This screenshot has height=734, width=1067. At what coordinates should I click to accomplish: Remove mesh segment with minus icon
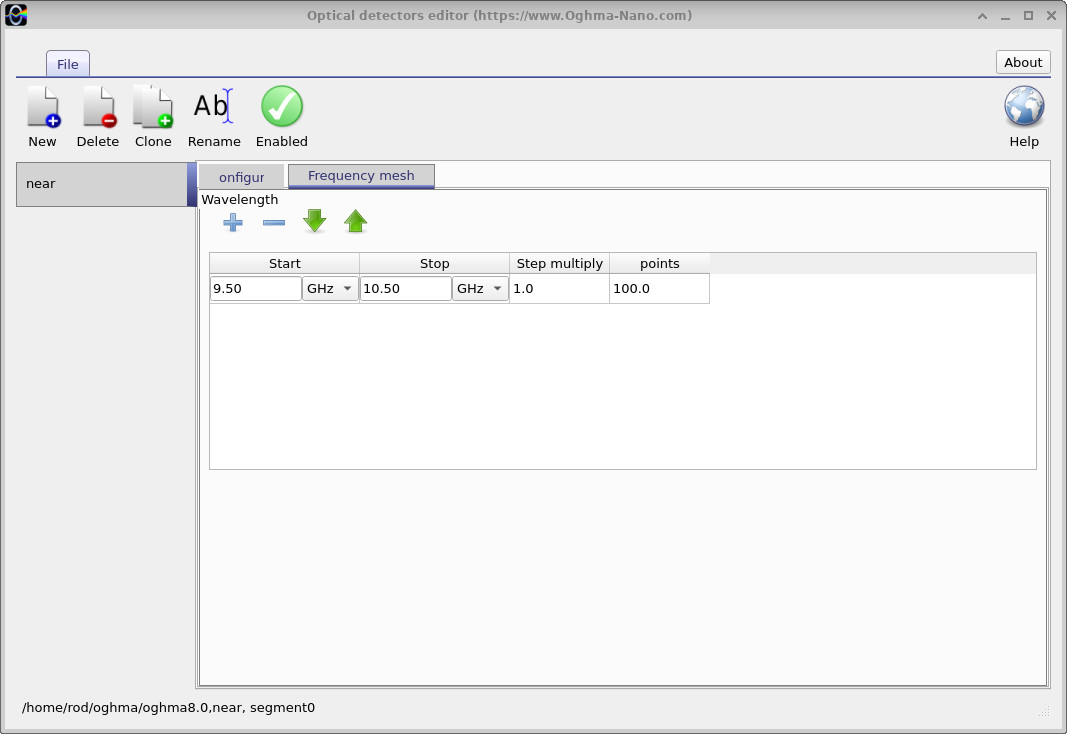click(x=274, y=222)
